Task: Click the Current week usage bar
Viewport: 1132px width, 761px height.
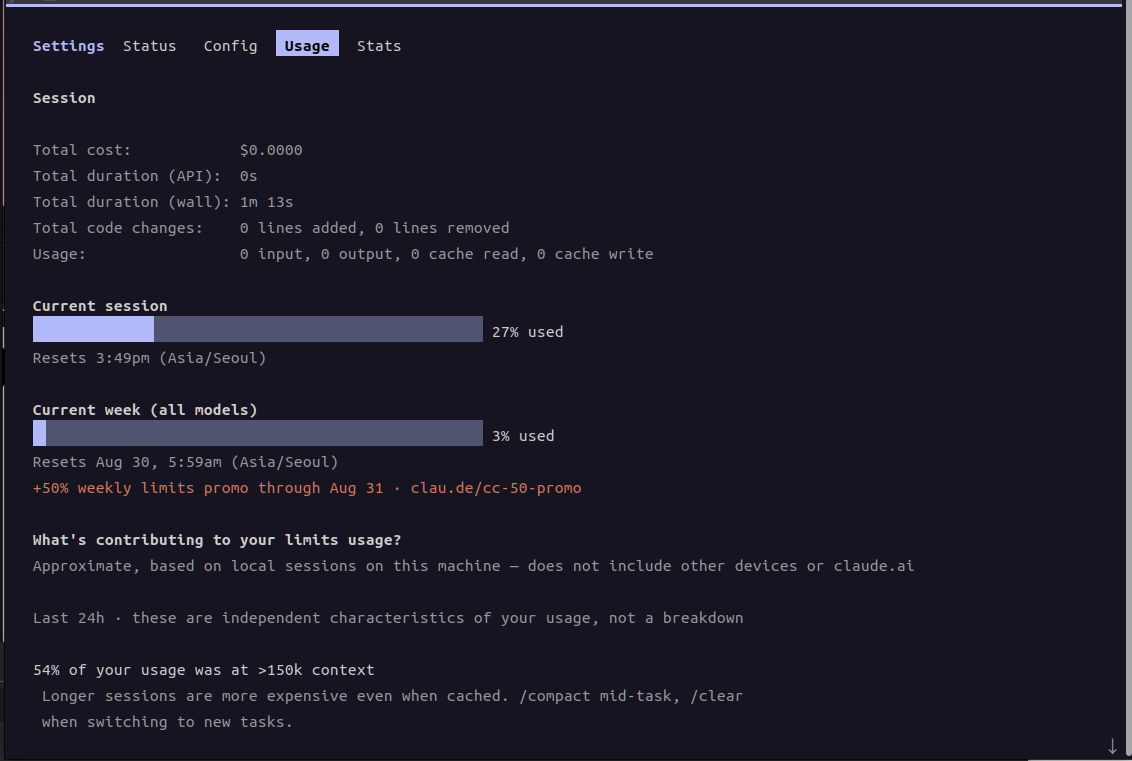Action: [x=258, y=433]
